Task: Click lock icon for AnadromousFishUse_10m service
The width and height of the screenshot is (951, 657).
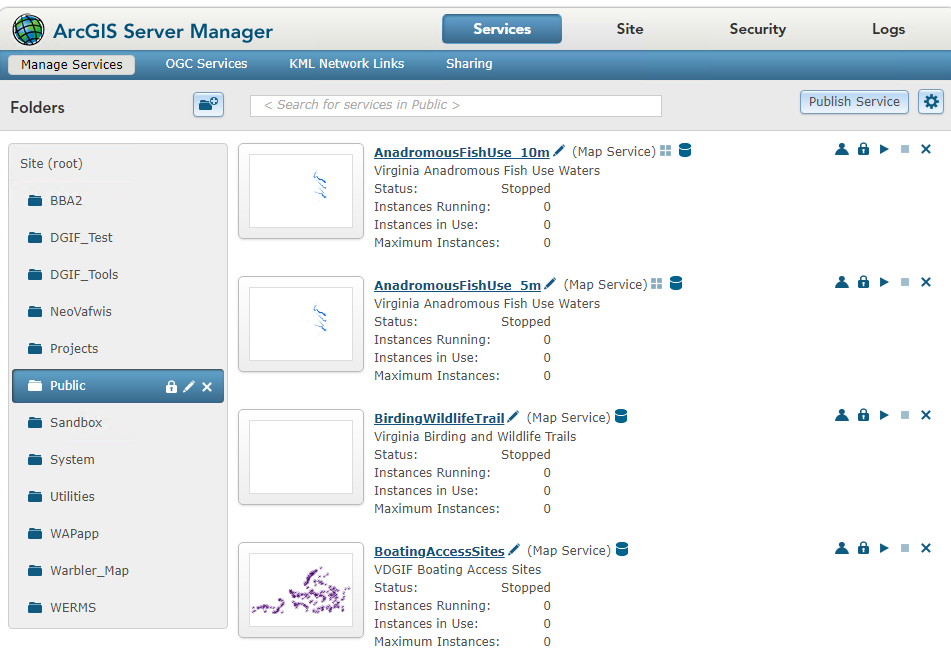Action: coord(863,149)
